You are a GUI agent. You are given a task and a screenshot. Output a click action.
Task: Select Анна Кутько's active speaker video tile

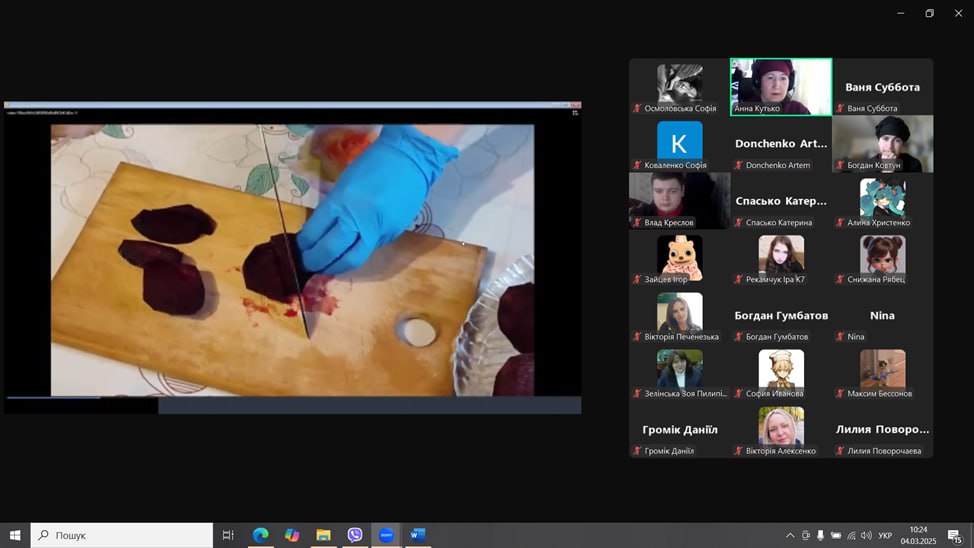[x=781, y=86]
